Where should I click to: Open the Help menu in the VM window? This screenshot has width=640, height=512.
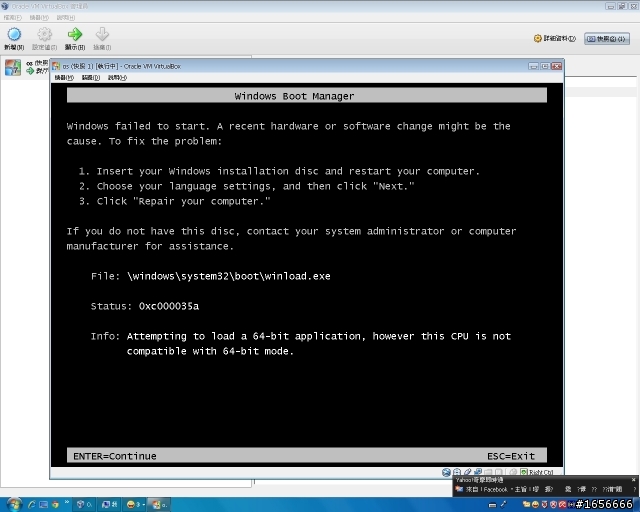(117, 78)
